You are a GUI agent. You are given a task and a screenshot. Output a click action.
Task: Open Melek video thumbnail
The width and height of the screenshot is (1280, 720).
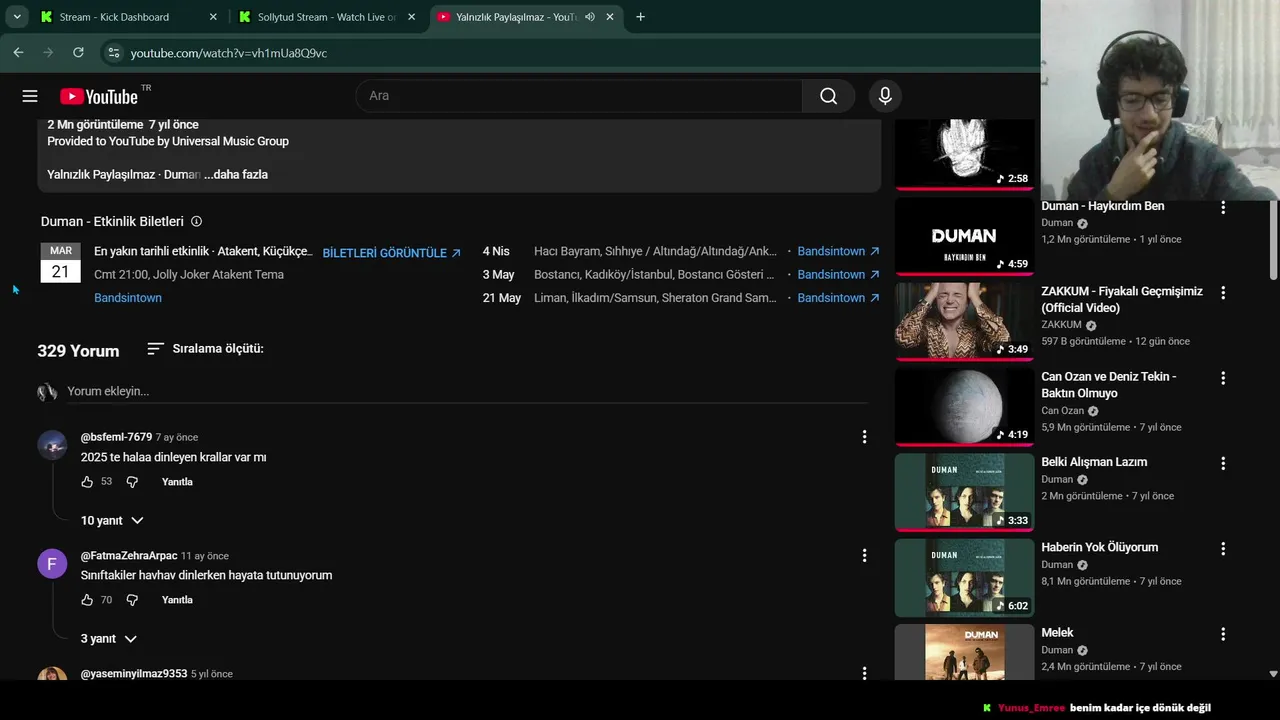[x=964, y=652]
